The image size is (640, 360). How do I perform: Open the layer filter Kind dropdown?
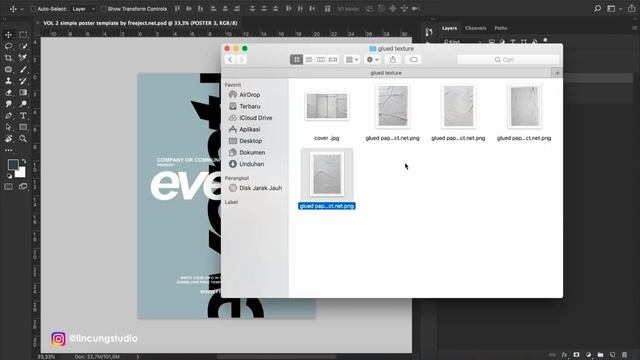coord(462,42)
